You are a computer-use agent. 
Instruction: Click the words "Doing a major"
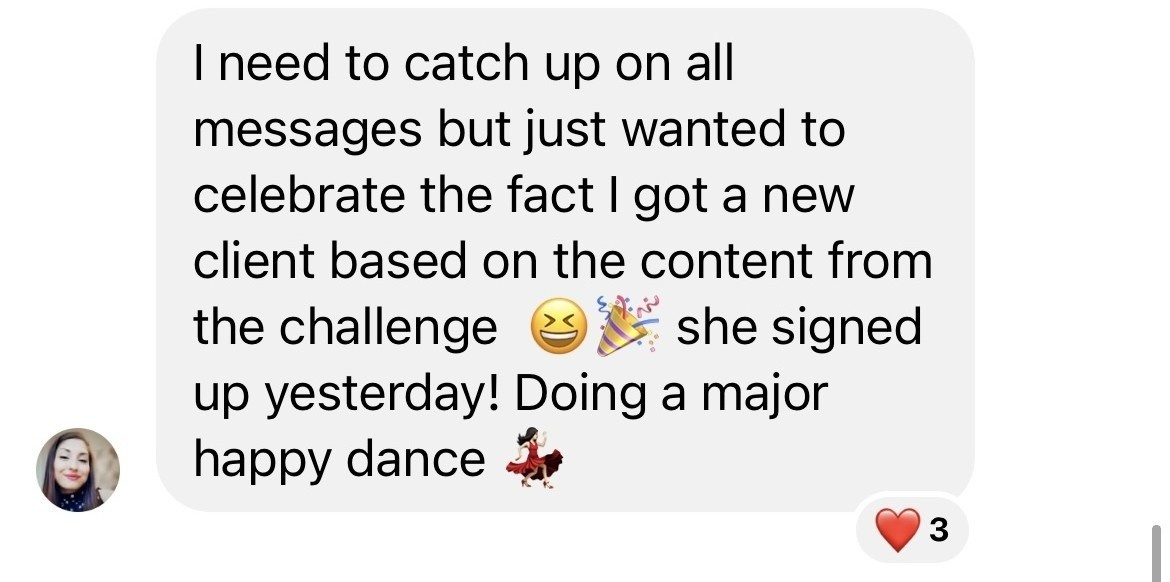tap(671, 395)
